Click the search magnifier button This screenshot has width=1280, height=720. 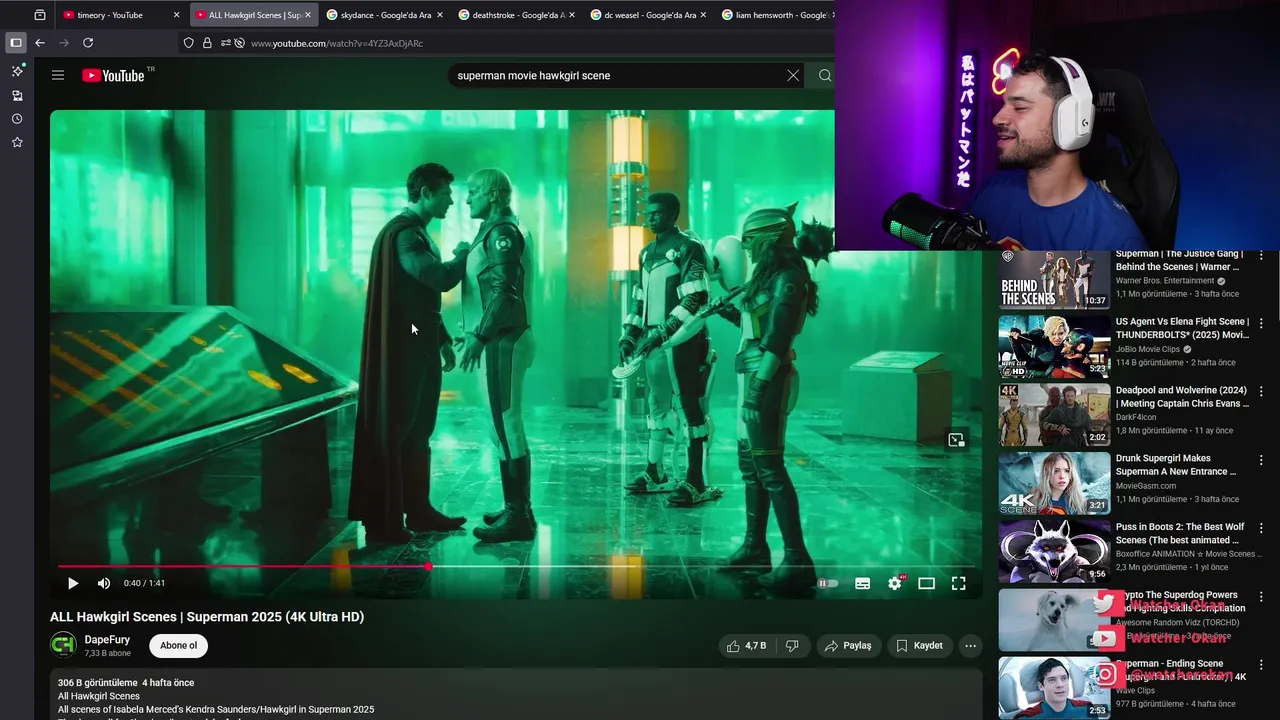coord(825,75)
